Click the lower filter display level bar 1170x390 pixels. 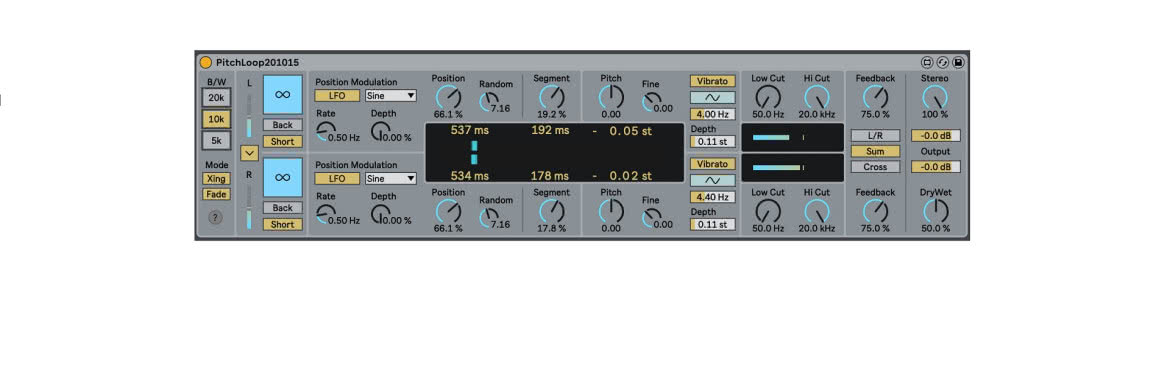[x=777, y=167]
